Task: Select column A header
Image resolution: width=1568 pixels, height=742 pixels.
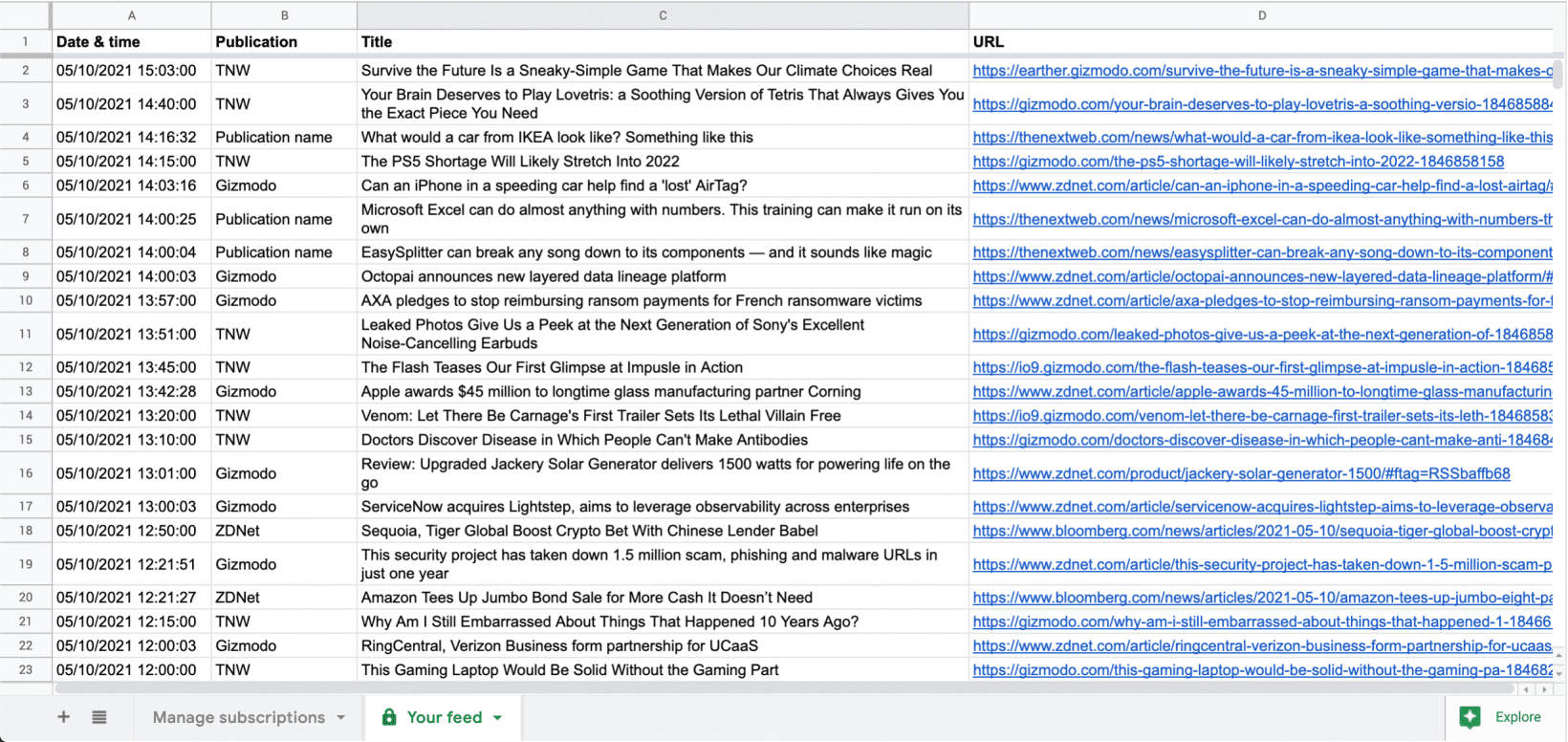Action: coord(132,15)
